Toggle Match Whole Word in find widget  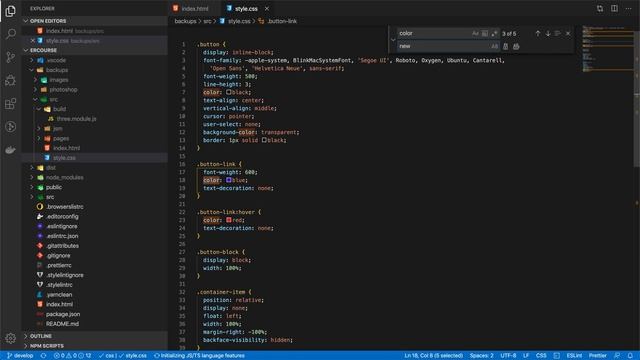[x=484, y=33]
